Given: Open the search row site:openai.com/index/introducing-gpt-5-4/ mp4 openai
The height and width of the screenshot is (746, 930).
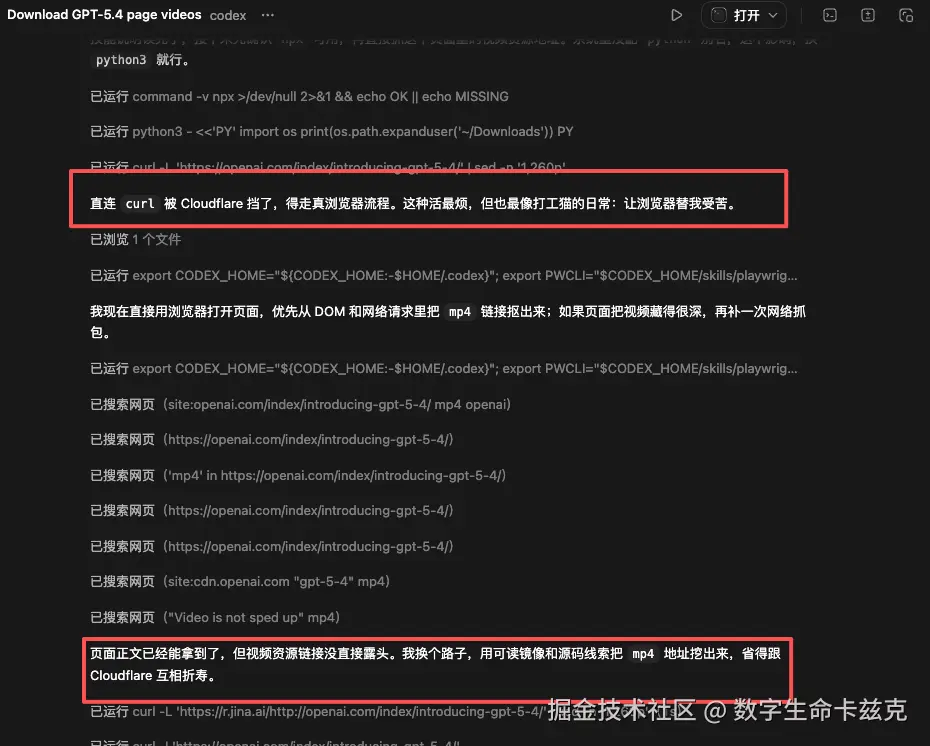Looking at the screenshot, I should 300,404.
